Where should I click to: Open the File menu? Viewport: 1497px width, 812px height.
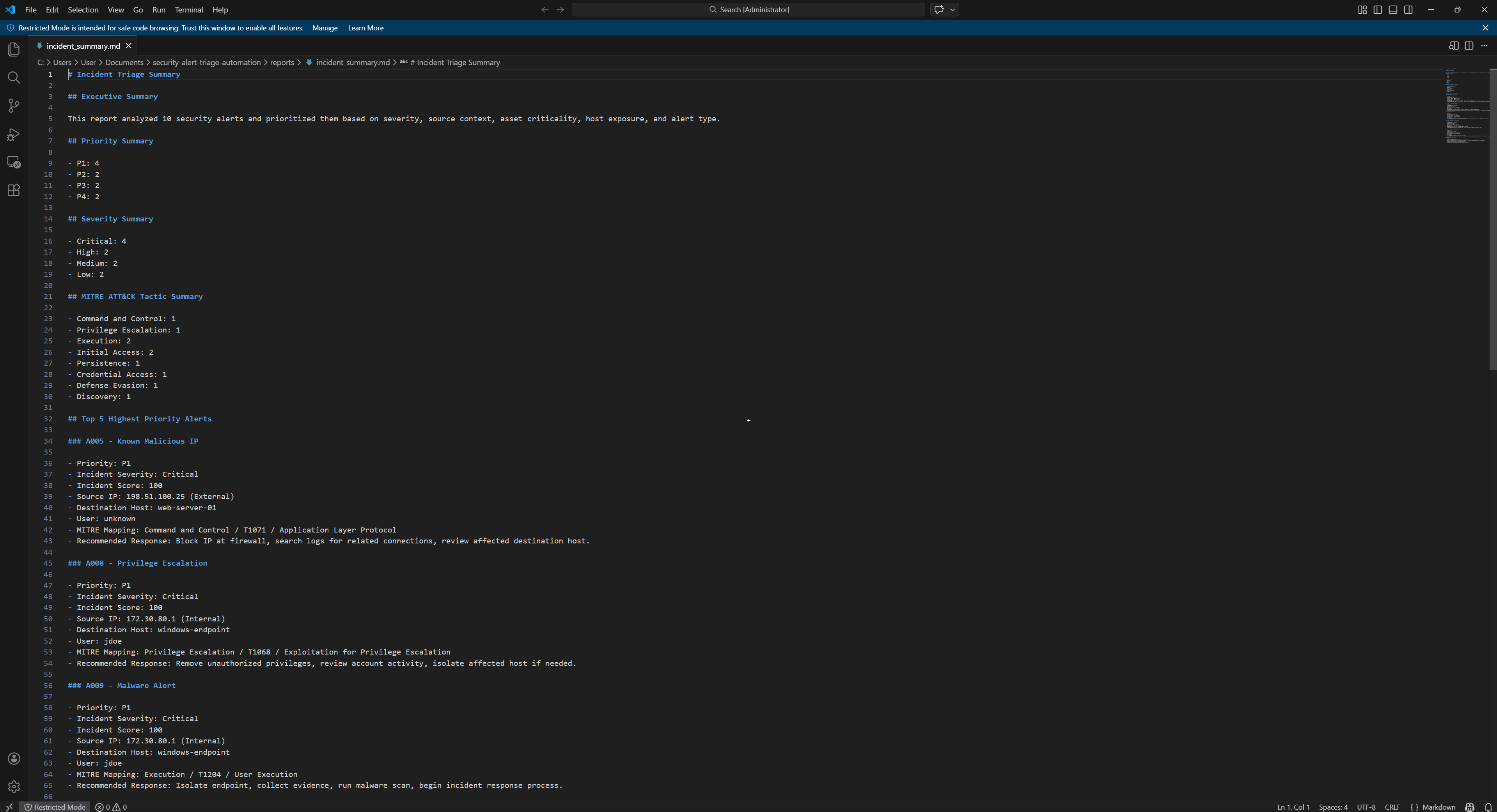(x=31, y=9)
